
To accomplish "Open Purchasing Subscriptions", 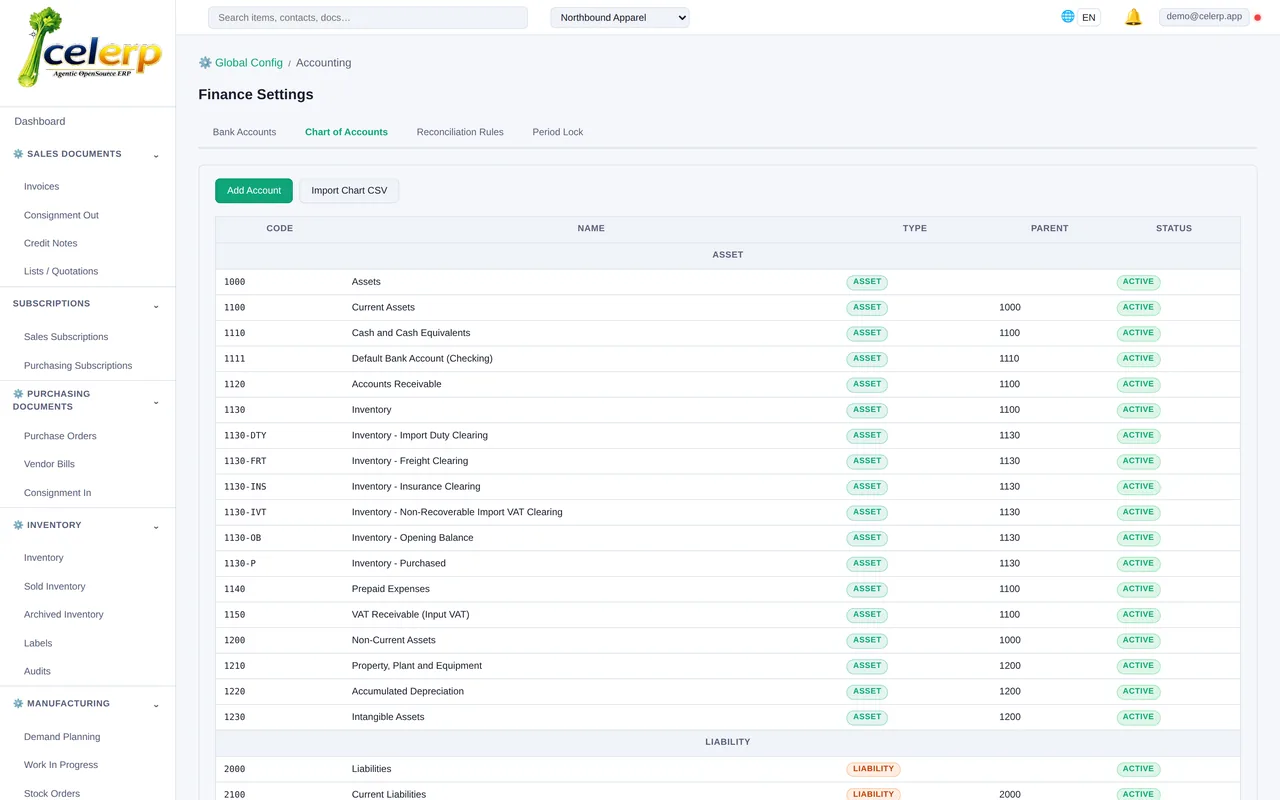I will point(78,366).
